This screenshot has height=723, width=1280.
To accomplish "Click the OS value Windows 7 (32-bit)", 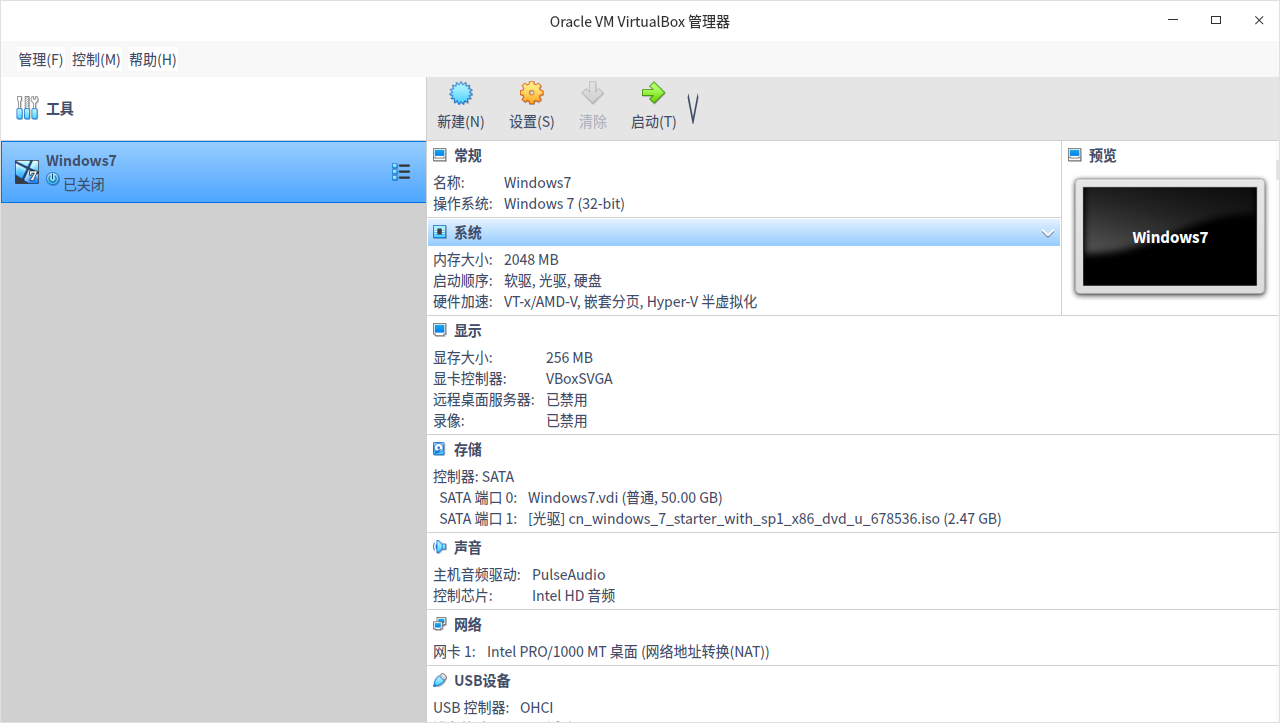I will (564, 204).
